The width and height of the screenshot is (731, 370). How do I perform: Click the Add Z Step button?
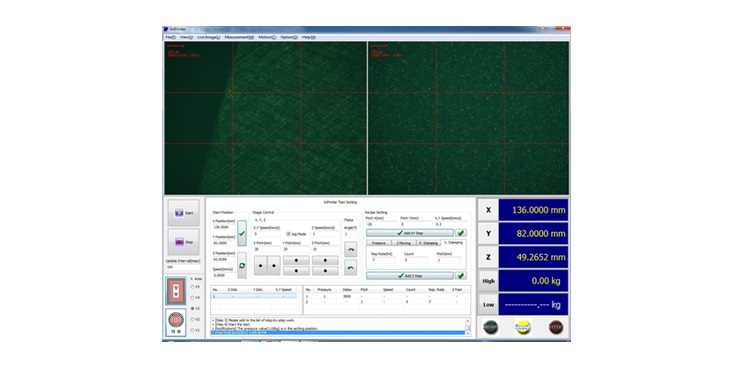coord(410,275)
